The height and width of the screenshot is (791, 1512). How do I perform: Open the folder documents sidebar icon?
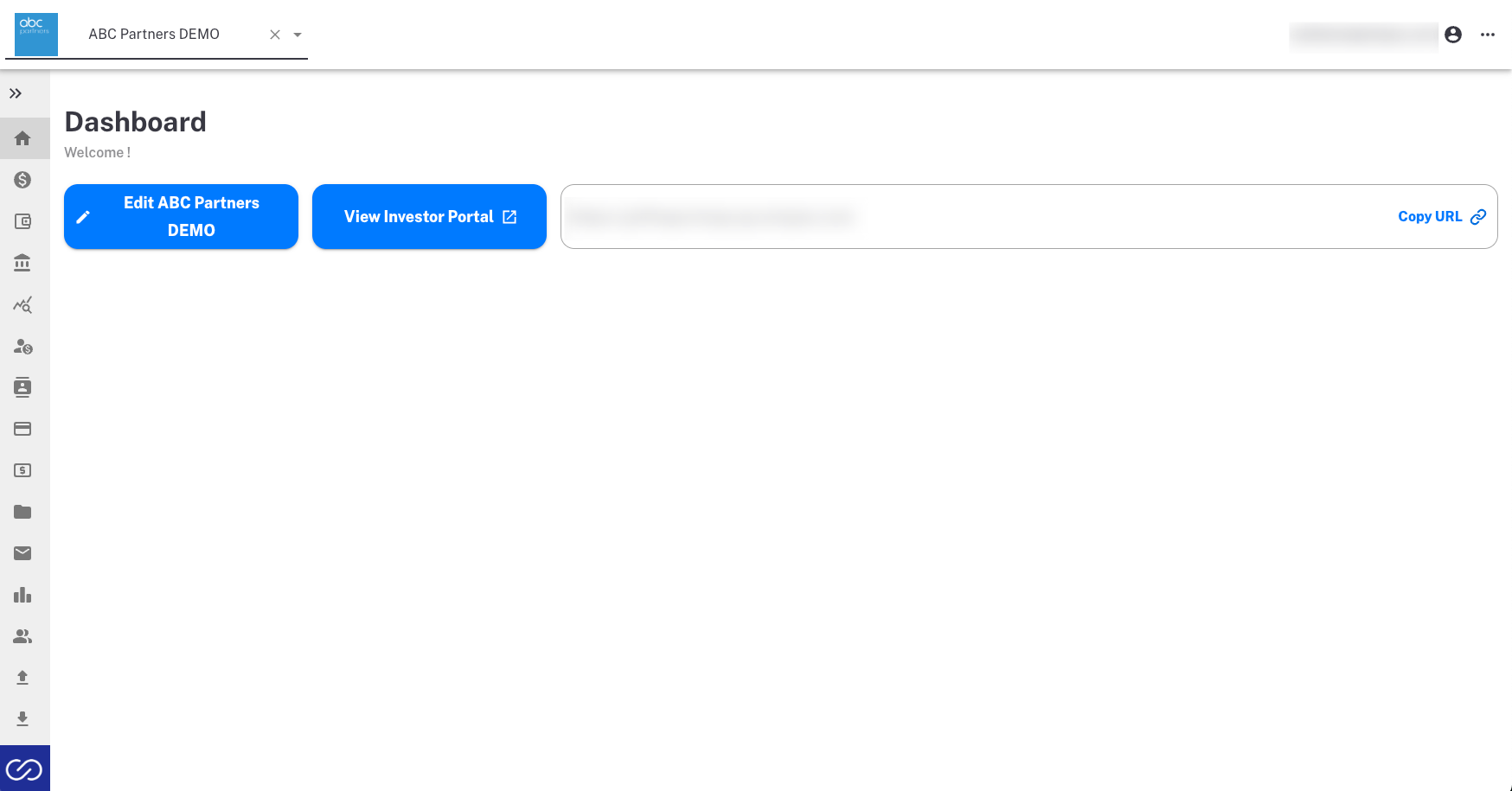pos(22,512)
